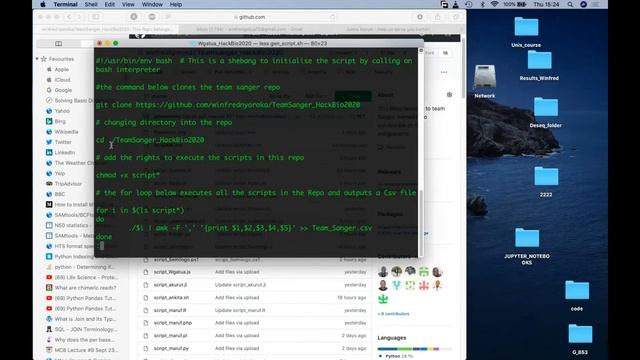This screenshot has width=640, height=360.
Task: Click the github.com address bar
Action: coord(252,17)
